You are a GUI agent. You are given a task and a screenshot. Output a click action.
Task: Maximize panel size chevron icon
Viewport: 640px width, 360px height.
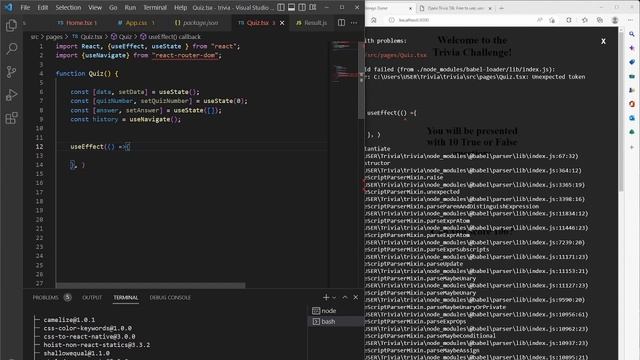point(345,297)
